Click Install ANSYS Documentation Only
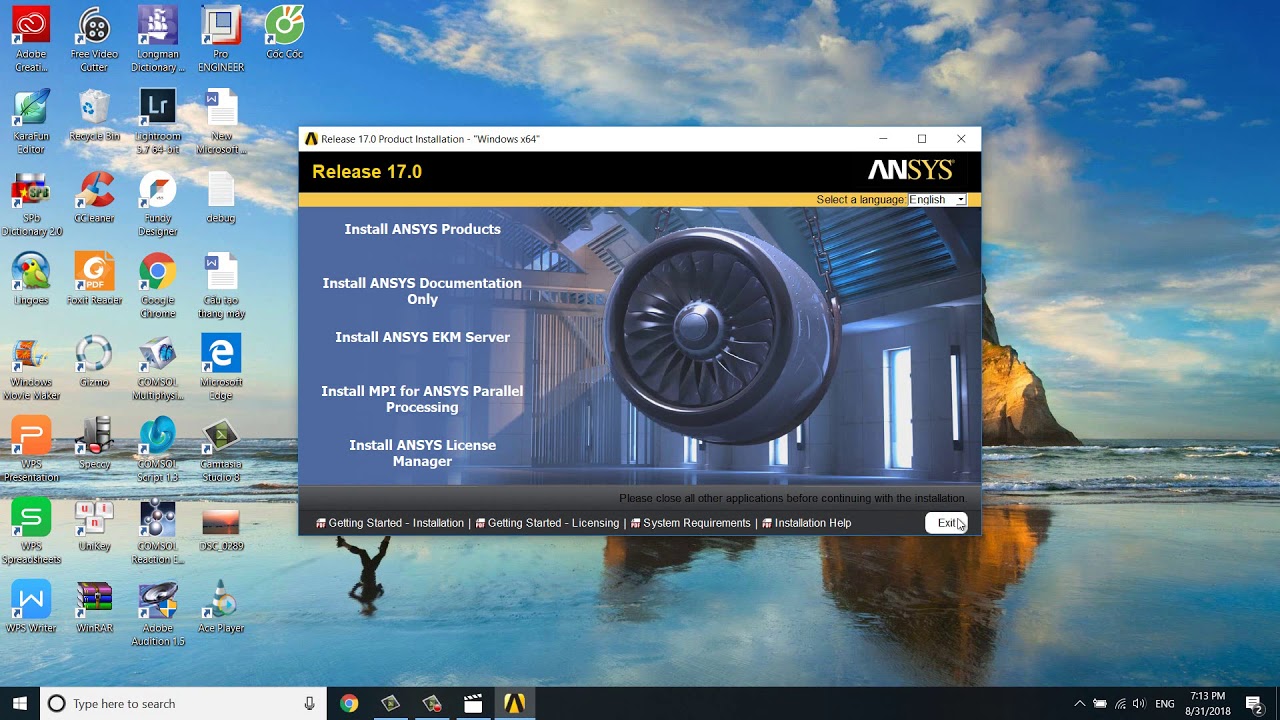Image resolution: width=1280 pixels, height=720 pixels. click(x=422, y=291)
